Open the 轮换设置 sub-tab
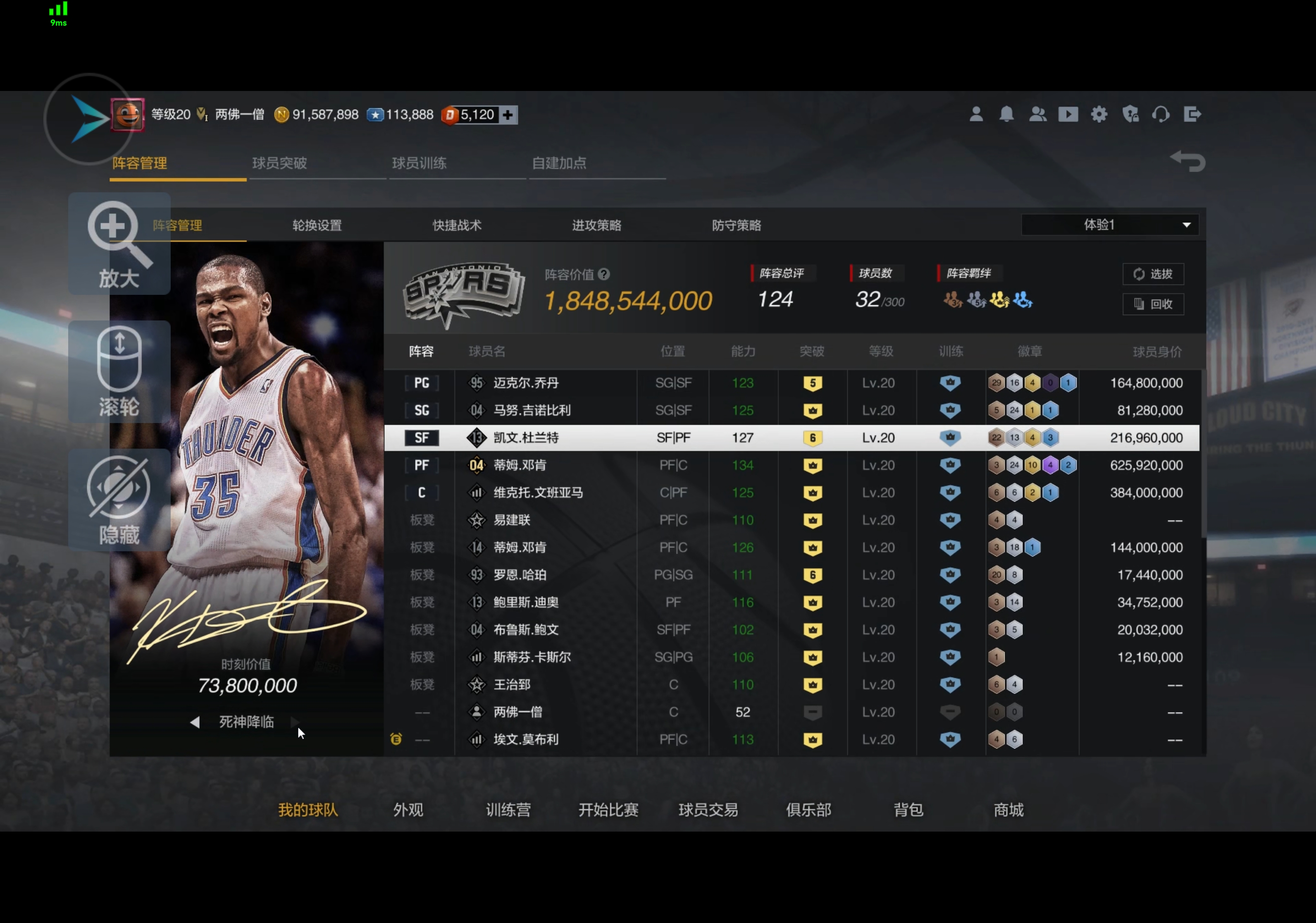The image size is (1316, 923). [x=317, y=225]
